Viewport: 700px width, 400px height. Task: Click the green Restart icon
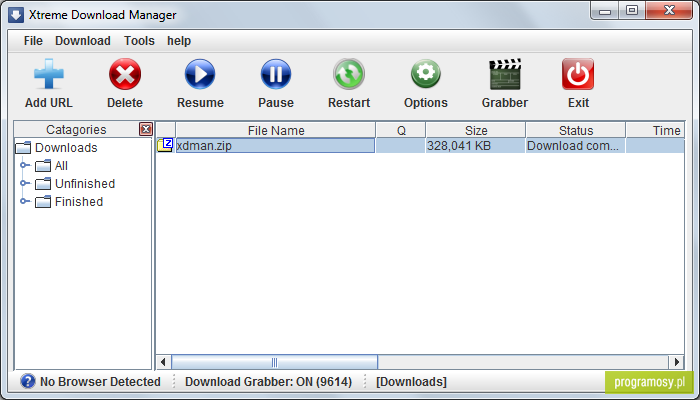[x=349, y=74]
